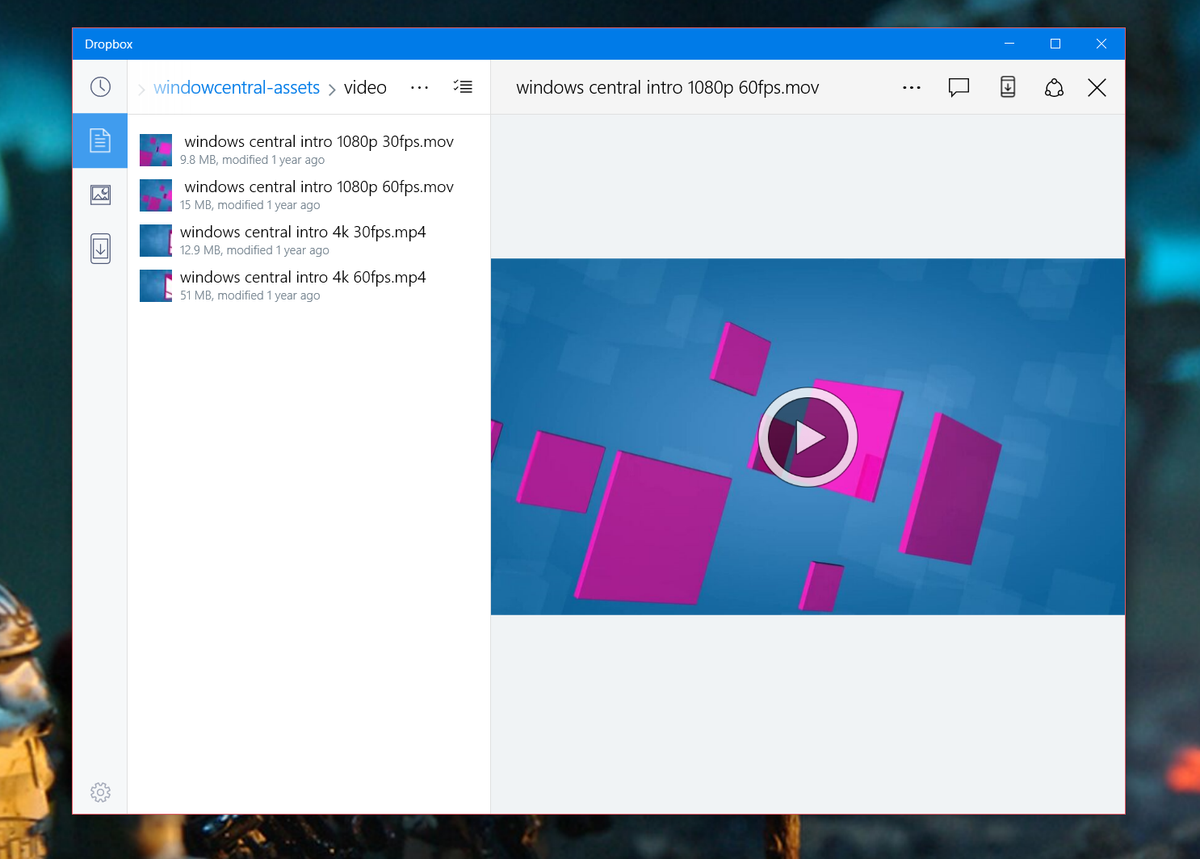Open the Recents view with the clock icon
The height and width of the screenshot is (859, 1200).
point(100,87)
